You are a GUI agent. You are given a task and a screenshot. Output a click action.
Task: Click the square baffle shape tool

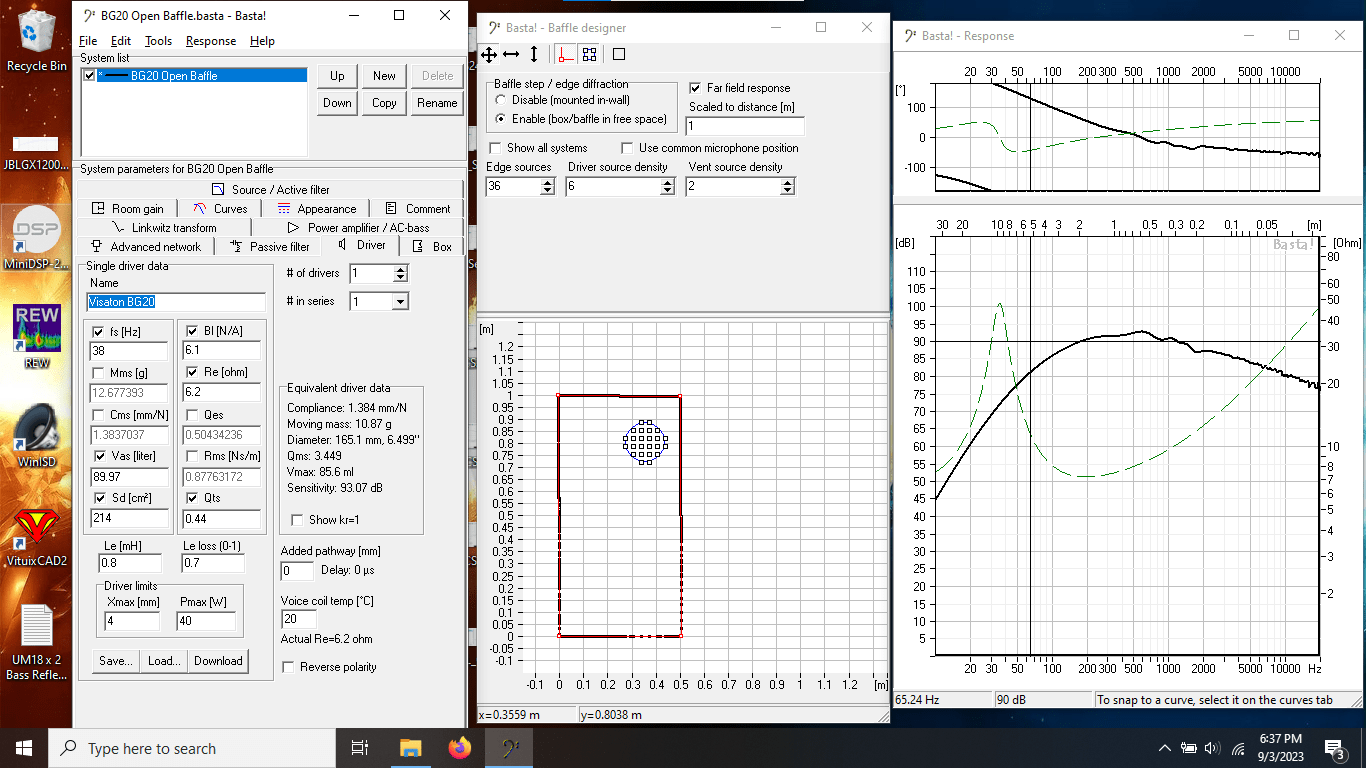click(x=619, y=54)
